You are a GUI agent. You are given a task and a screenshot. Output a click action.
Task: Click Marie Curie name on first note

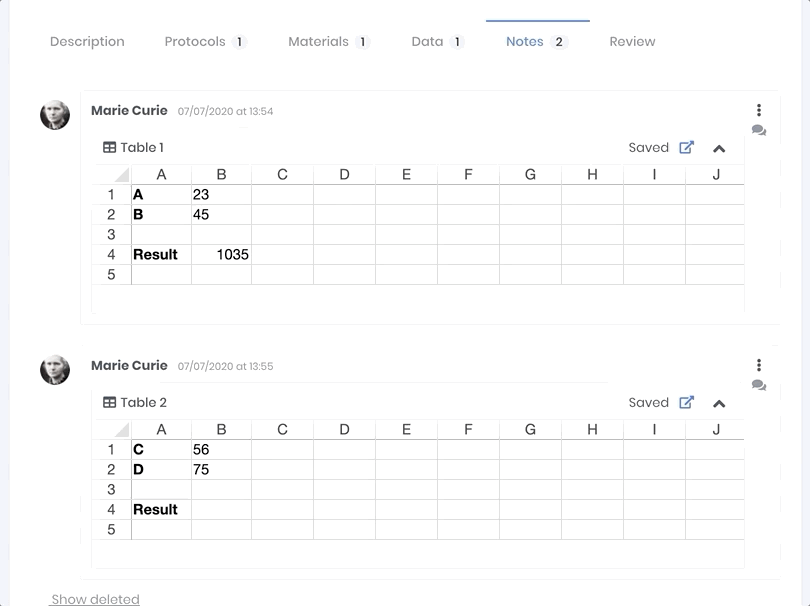[x=129, y=110]
